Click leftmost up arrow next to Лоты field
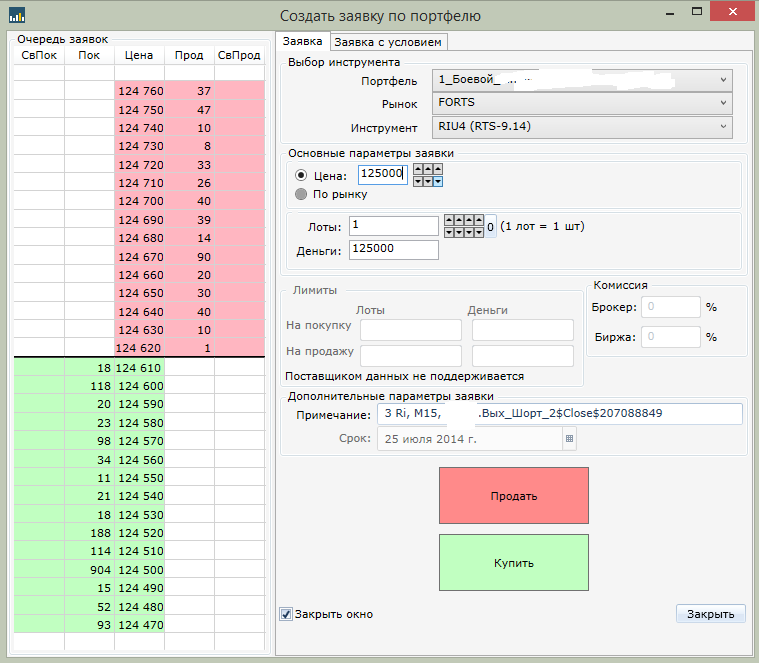 tap(448, 220)
